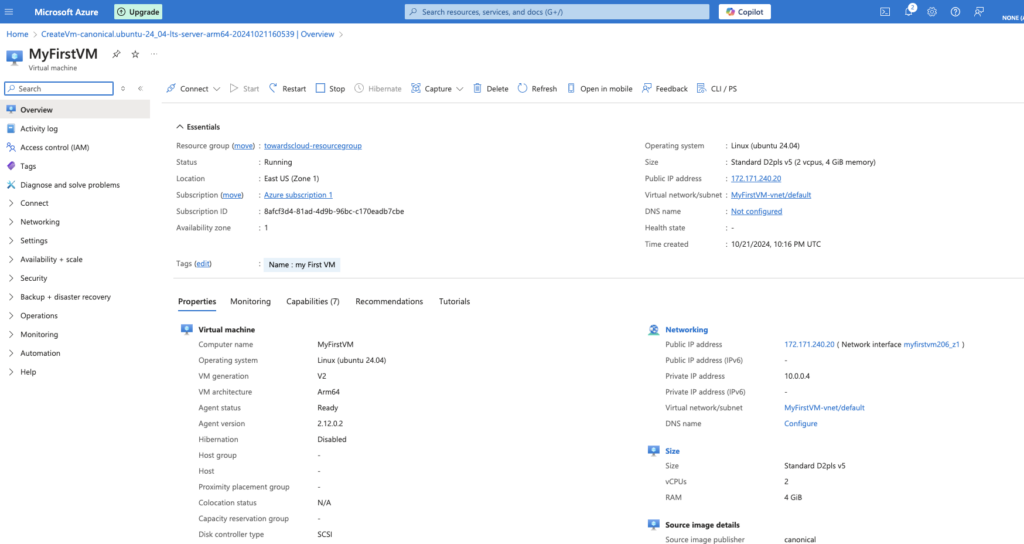Refresh the VM overview
The image size is (1024, 544).
537,89
